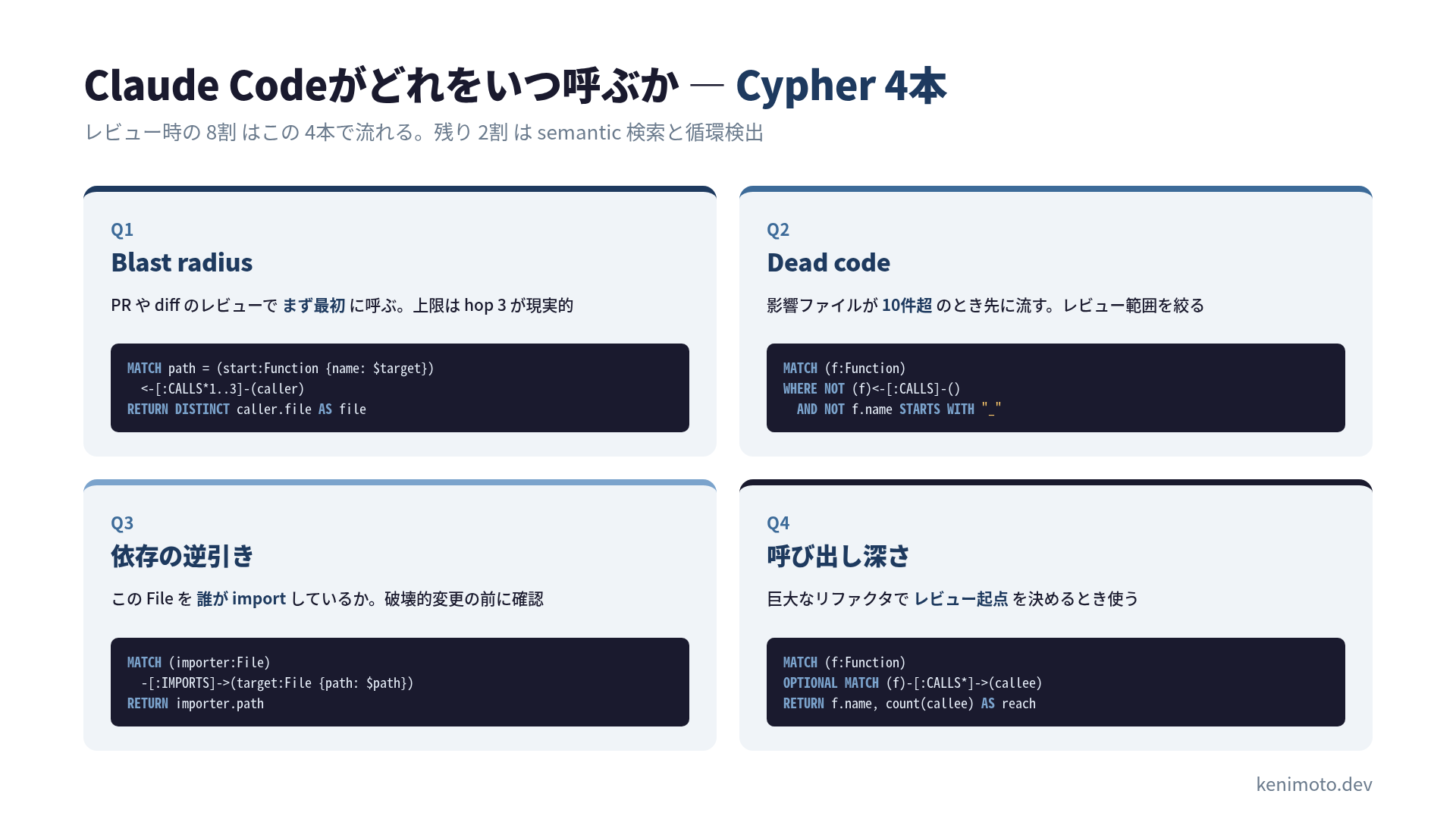Click the highlighted phrase 'まず最初'
Screen dimensions: 1456x819
pyautogui.click(x=314, y=305)
